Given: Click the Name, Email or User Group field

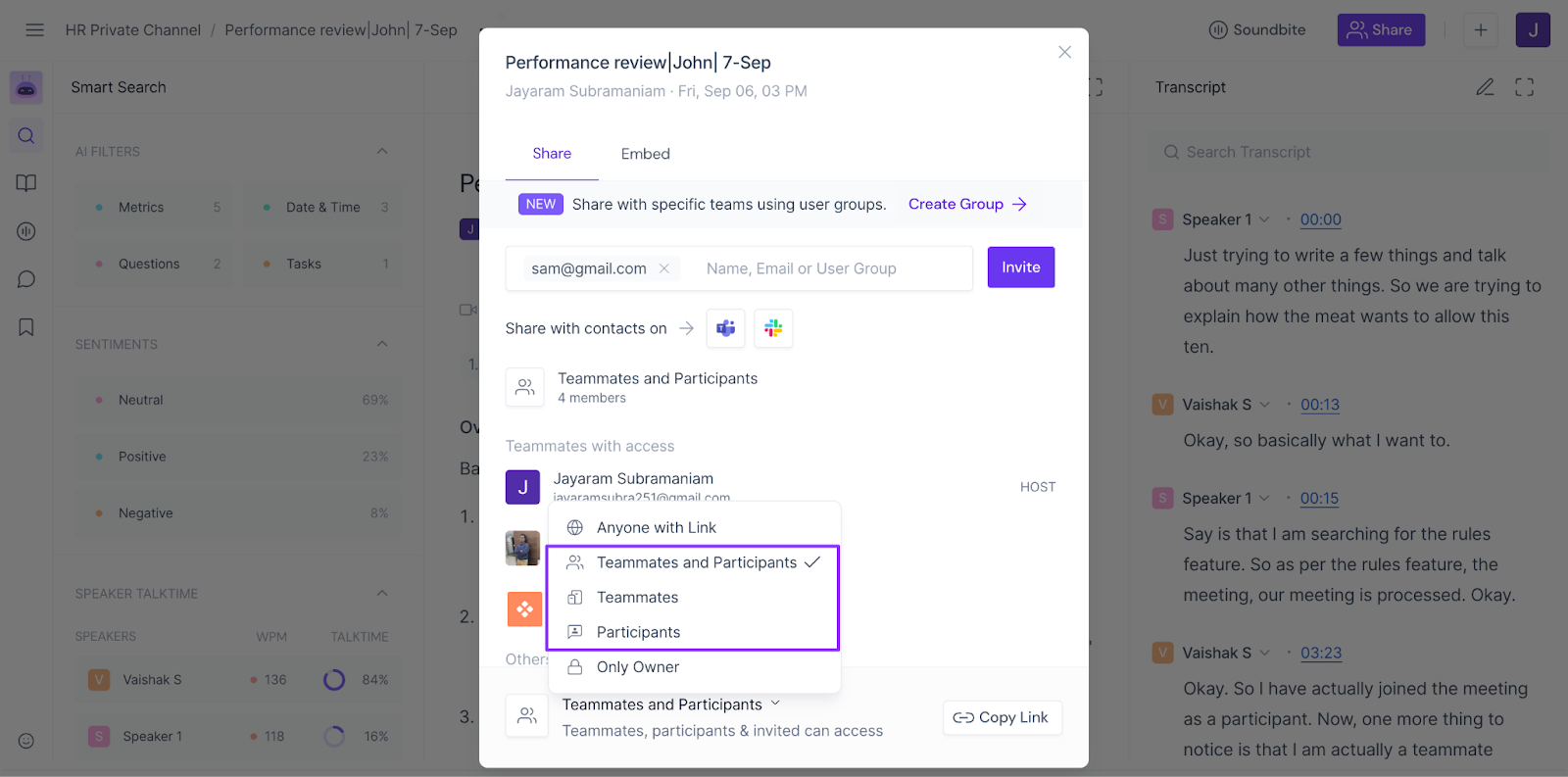Looking at the screenshot, I should click(833, 268).
